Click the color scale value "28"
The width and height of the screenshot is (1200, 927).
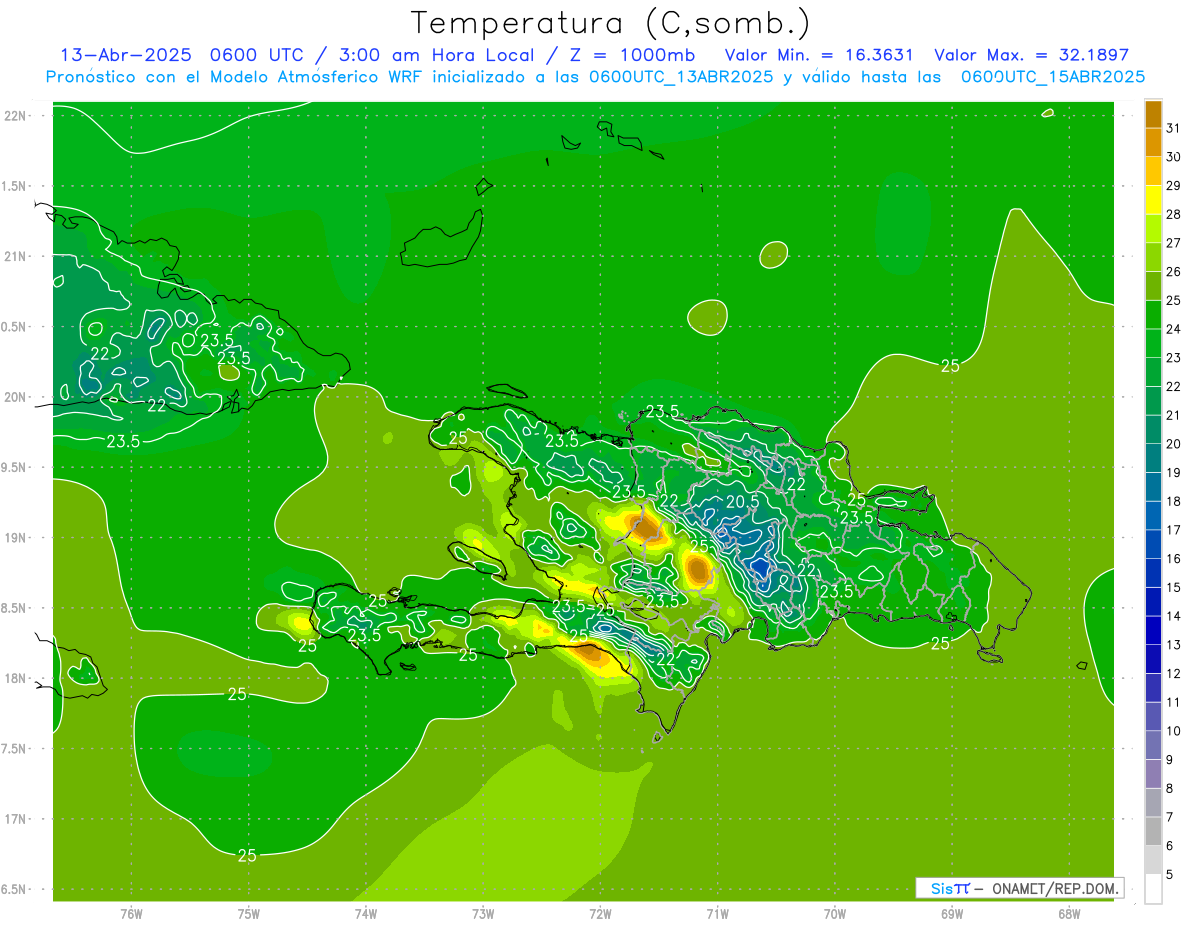1174,214
